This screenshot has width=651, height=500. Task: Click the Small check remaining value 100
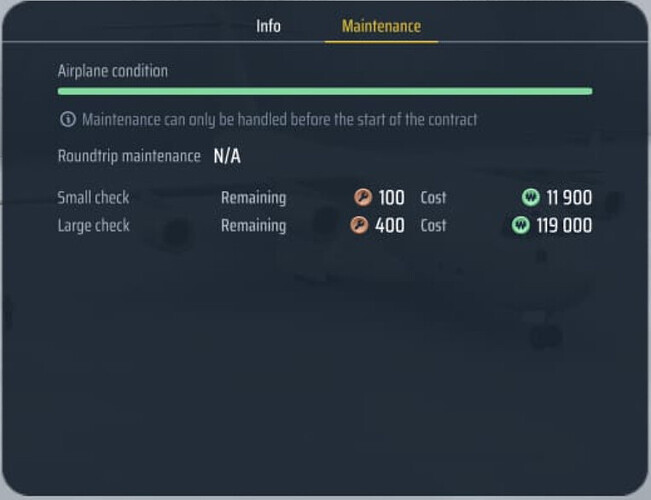pyautogui.click(x=391, y=198)
